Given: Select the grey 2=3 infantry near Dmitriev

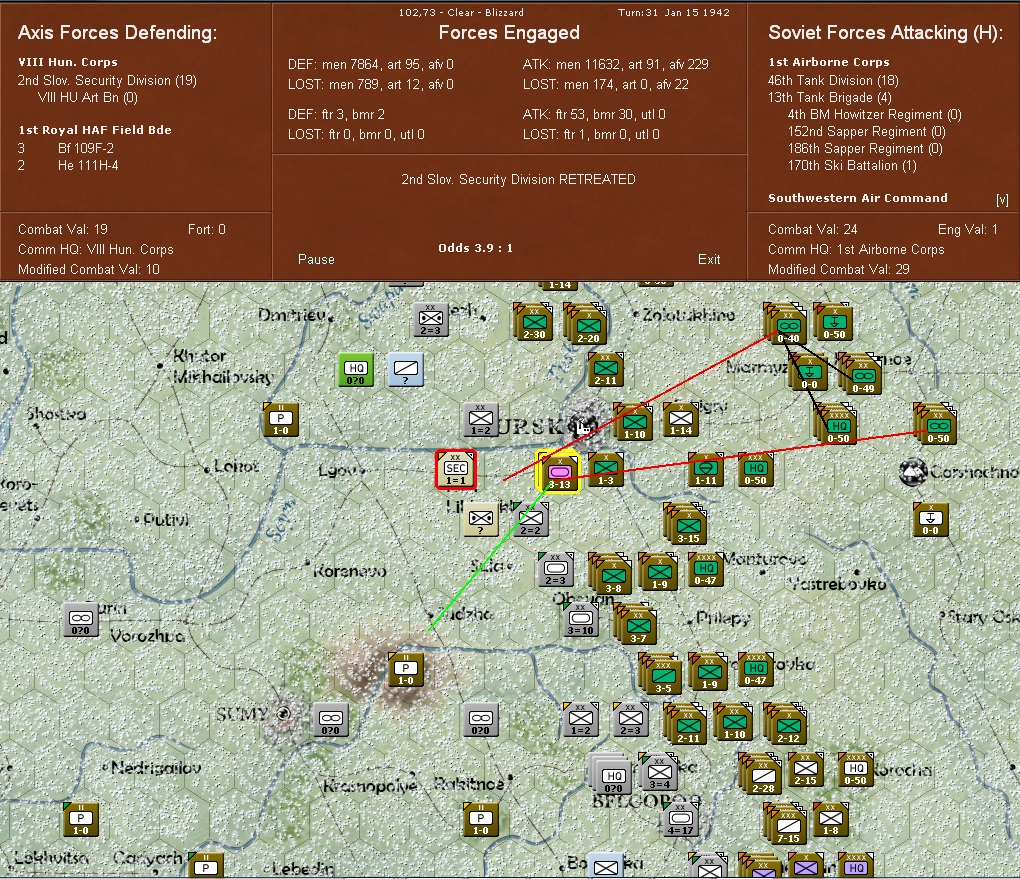Looking at the screenshot, I should (x=431, y=319).
